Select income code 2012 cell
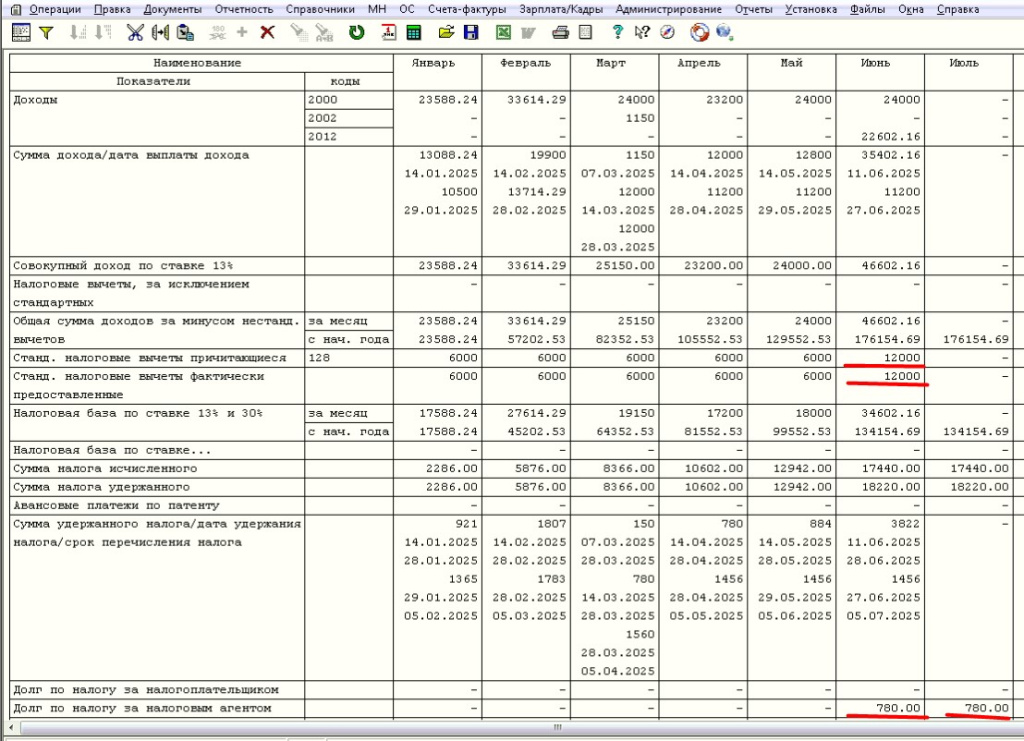 [349, 136]
